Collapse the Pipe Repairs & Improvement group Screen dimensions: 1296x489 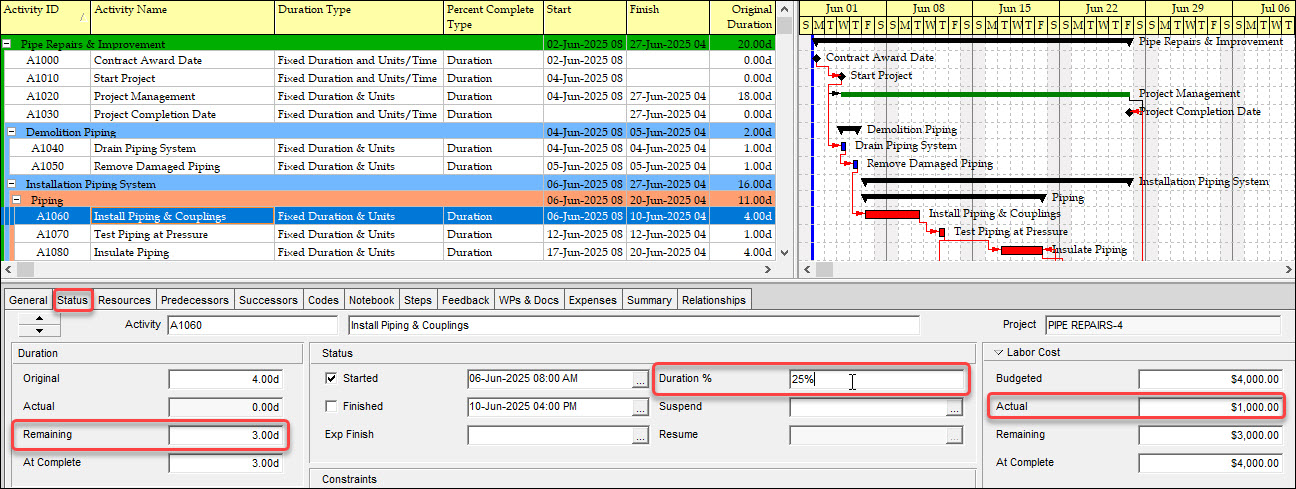[8, 44]
